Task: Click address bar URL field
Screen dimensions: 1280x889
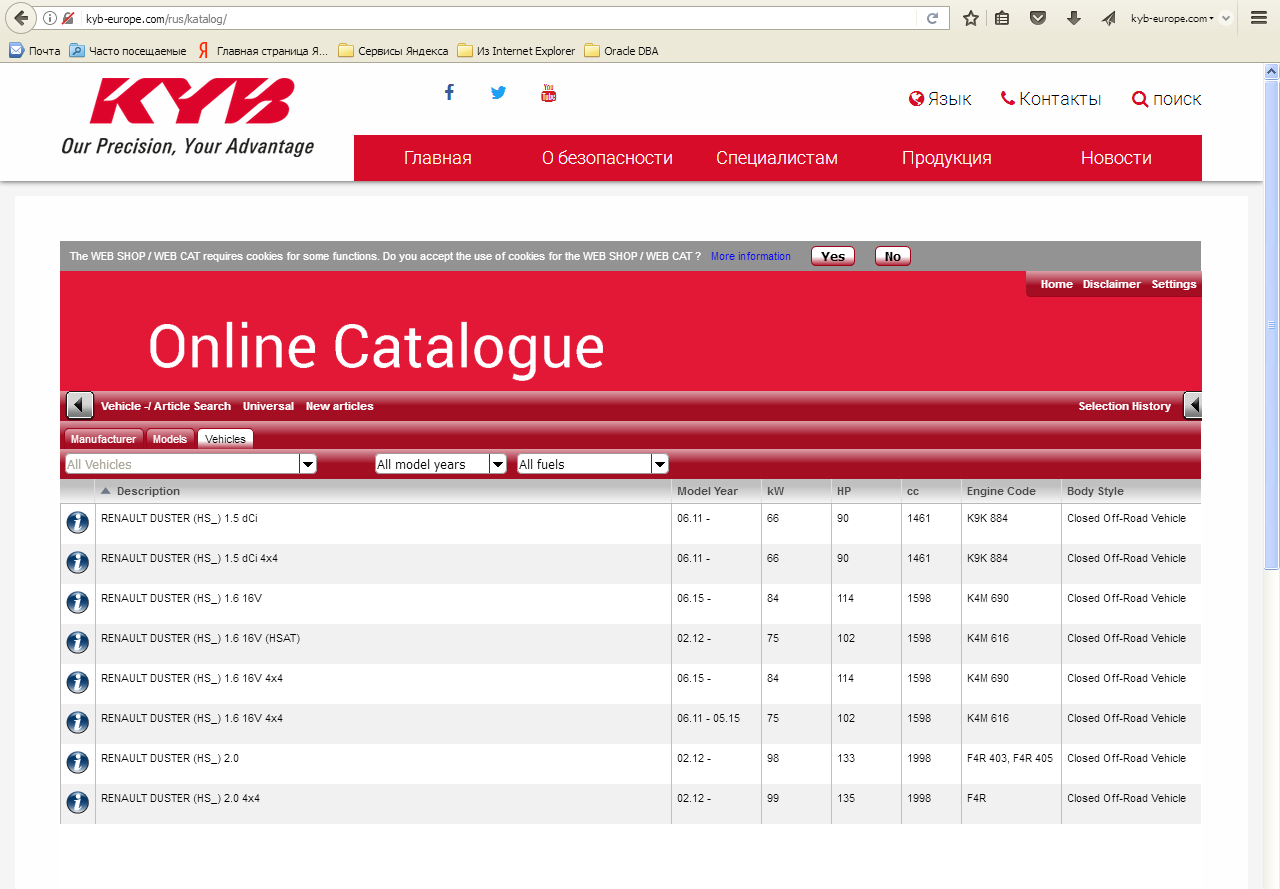Action: [500, 18]
